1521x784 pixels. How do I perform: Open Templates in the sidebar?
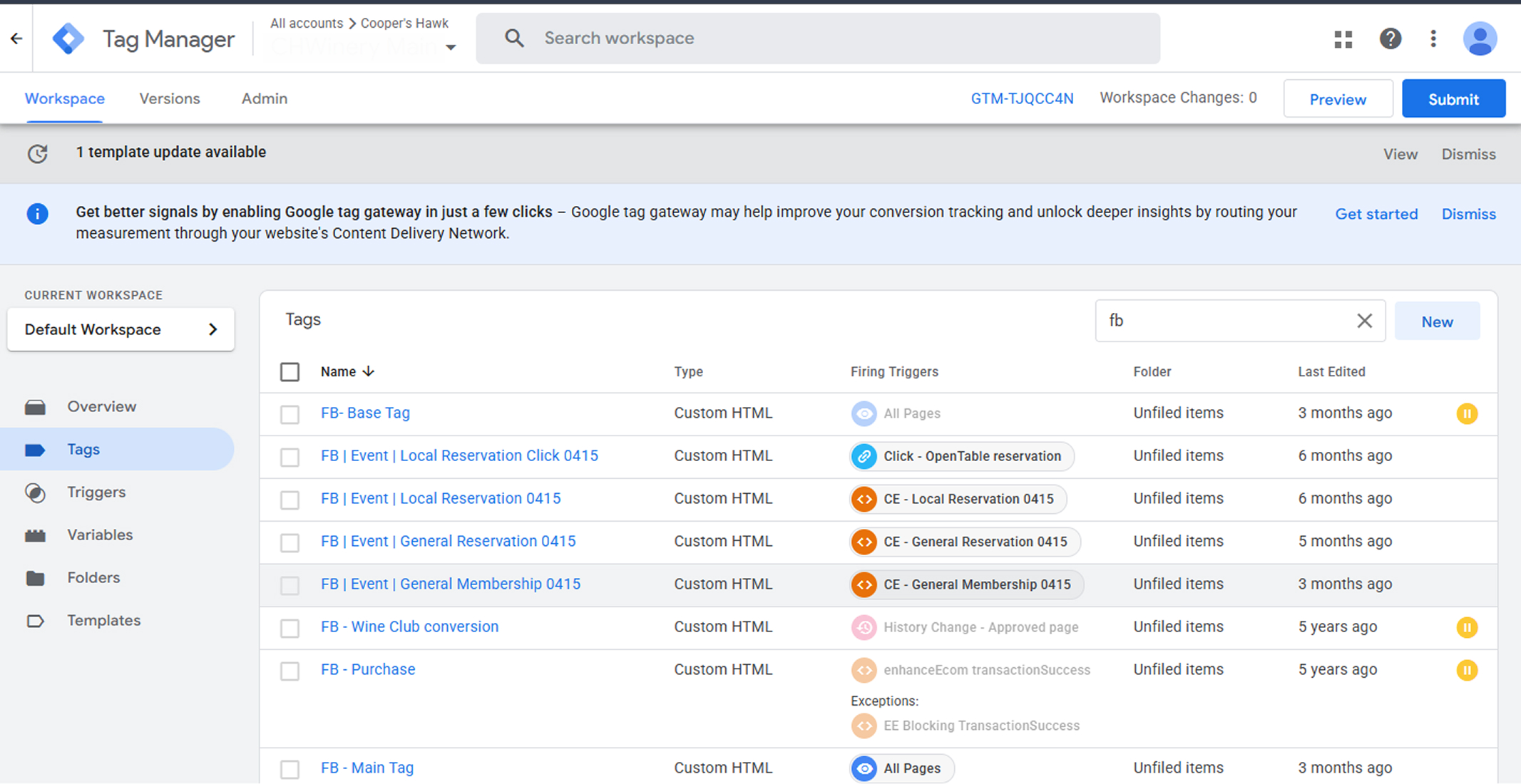coord(103,620)
